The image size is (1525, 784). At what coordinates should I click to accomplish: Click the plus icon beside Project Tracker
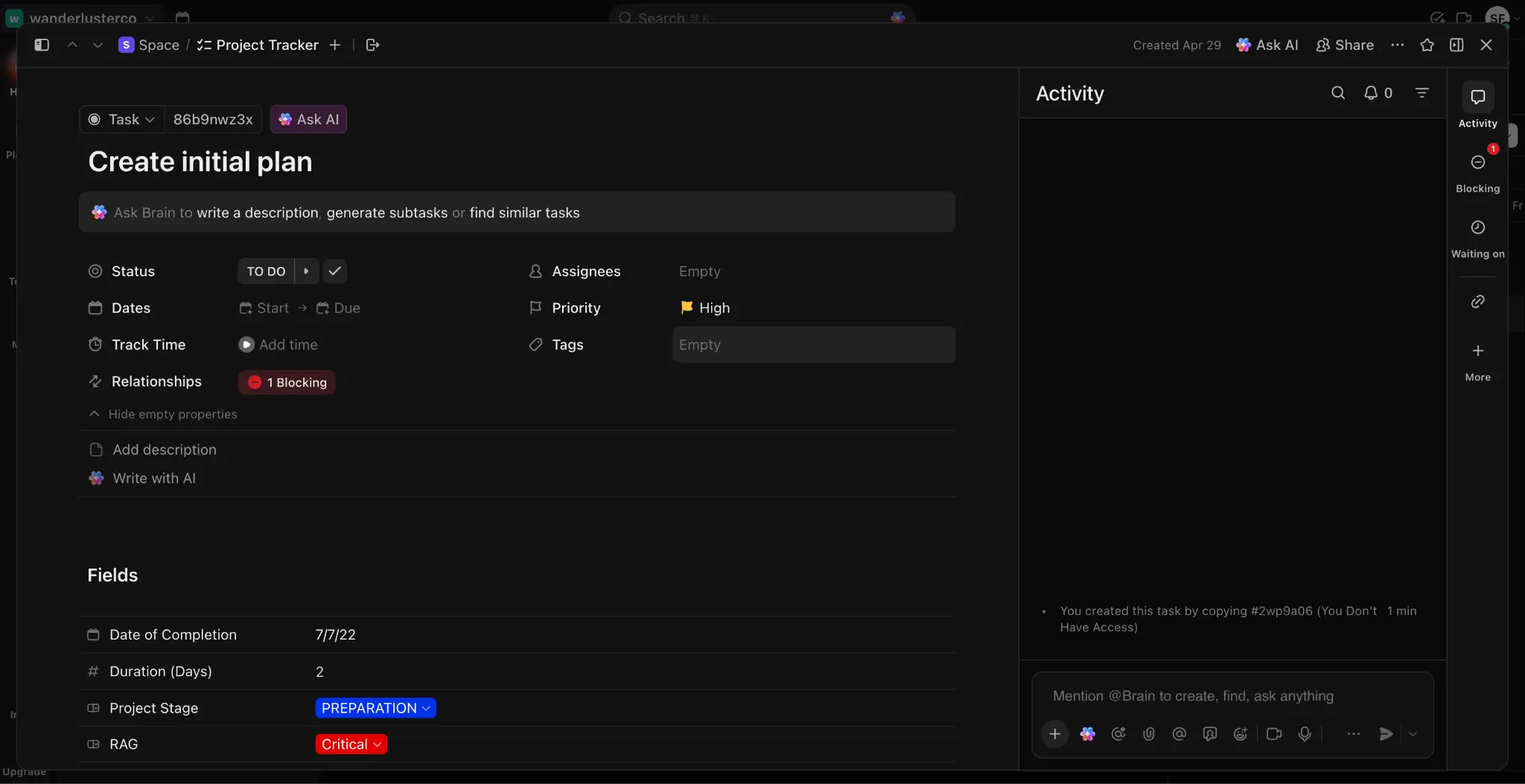[x=335, y=45]
